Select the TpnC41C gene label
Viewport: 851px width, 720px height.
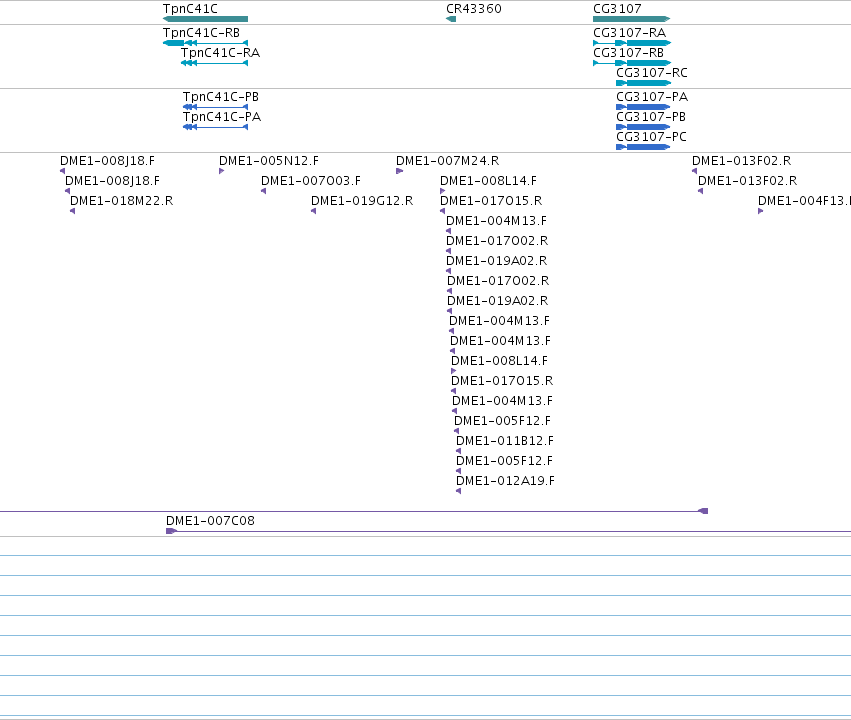pos(190,9)
